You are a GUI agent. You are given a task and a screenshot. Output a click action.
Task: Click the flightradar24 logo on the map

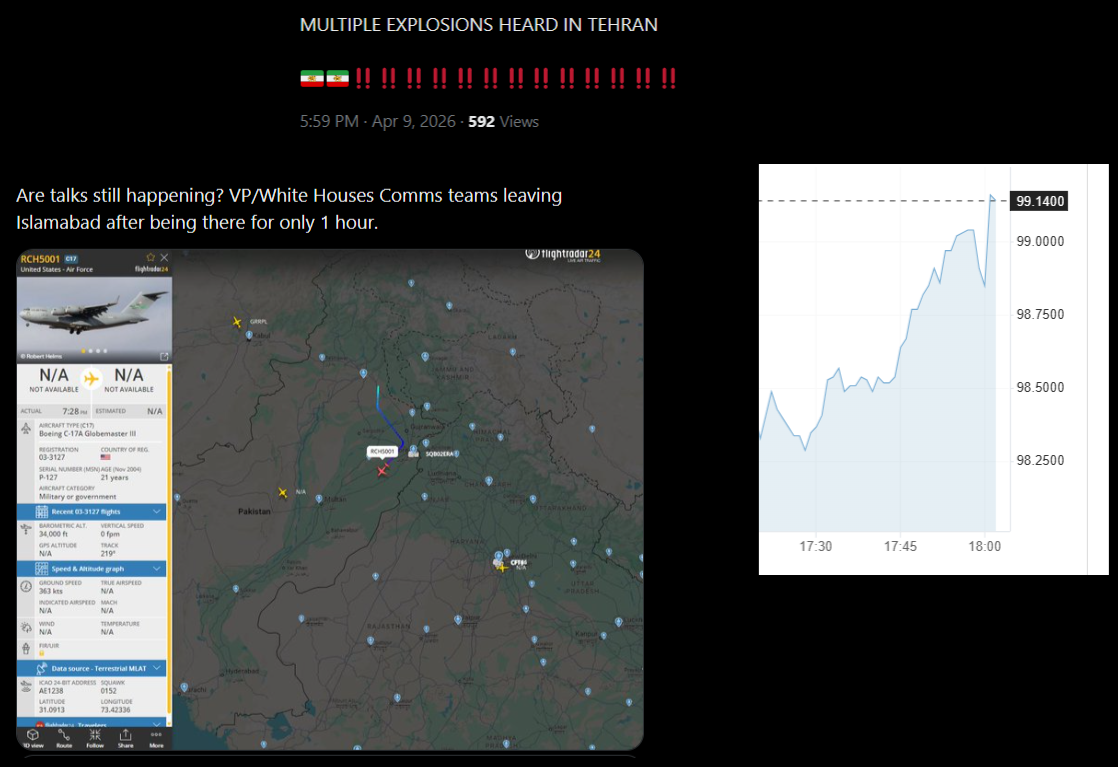tap(563, 254)
